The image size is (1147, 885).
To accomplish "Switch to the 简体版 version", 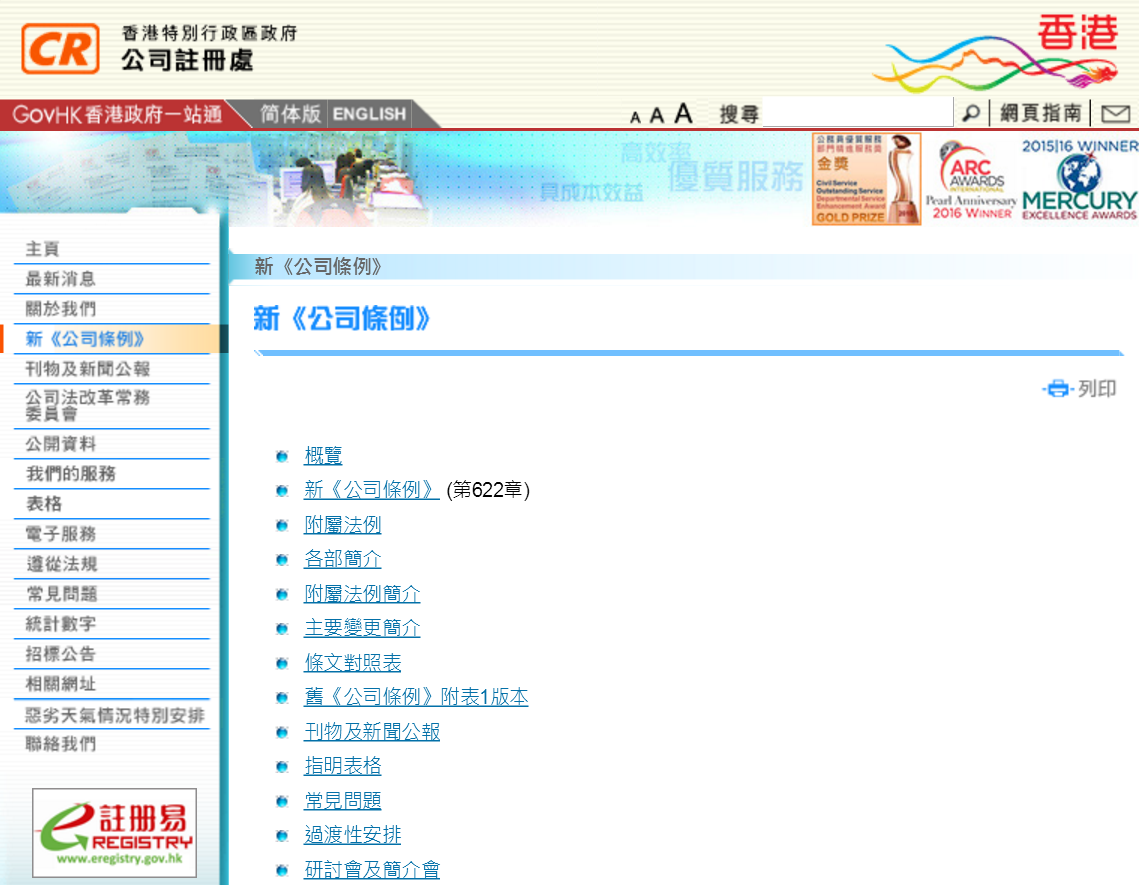I will [289, 113].
